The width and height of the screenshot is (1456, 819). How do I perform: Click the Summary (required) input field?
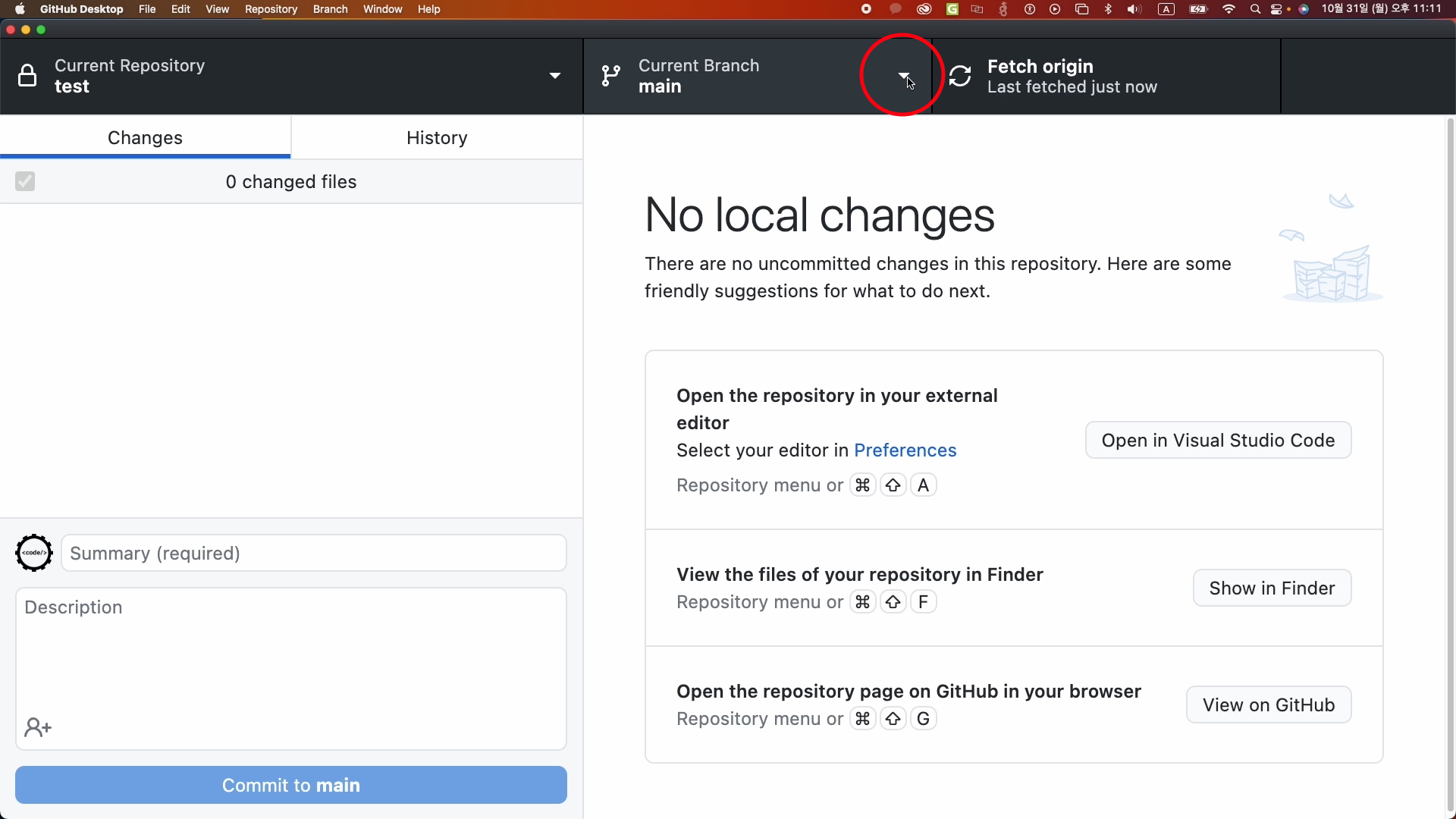[314, 553]
